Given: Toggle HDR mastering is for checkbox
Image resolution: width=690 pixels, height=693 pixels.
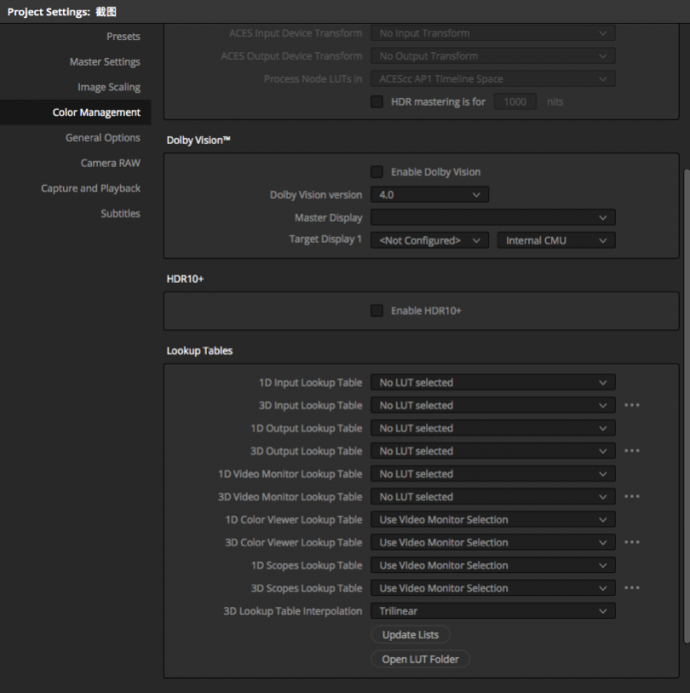Looking at the screenshot, I should point(377,102).
